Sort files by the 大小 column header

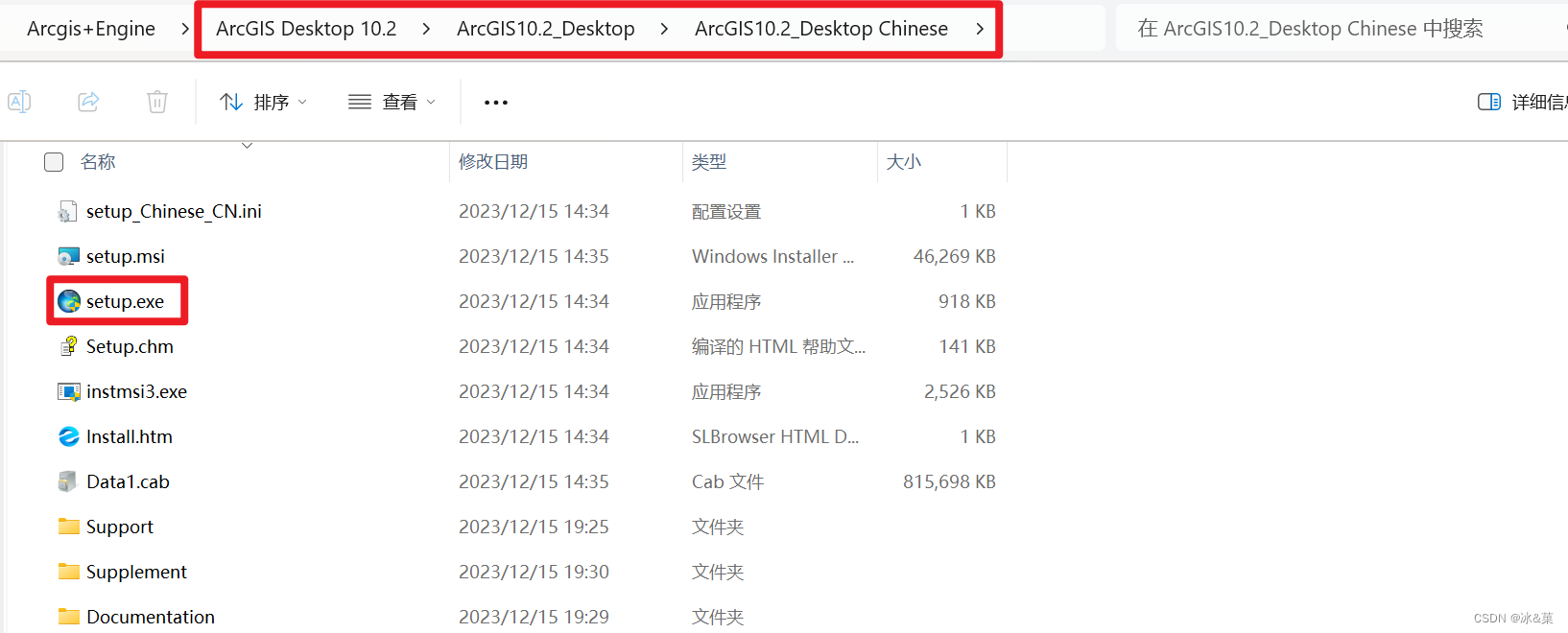pyautogui.click(x=904, y=162)
